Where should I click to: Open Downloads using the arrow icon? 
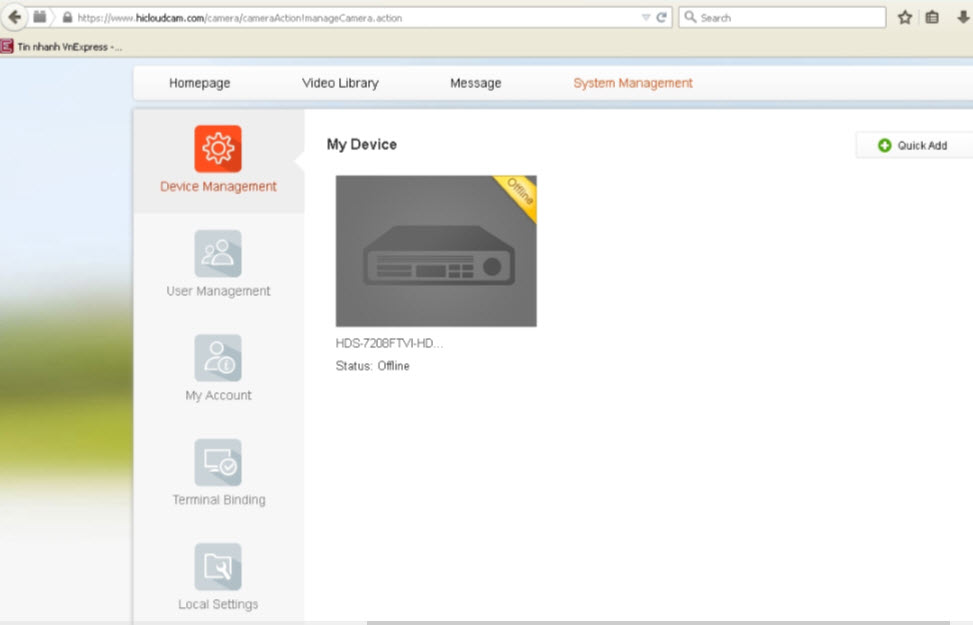(x=963, y=17)
